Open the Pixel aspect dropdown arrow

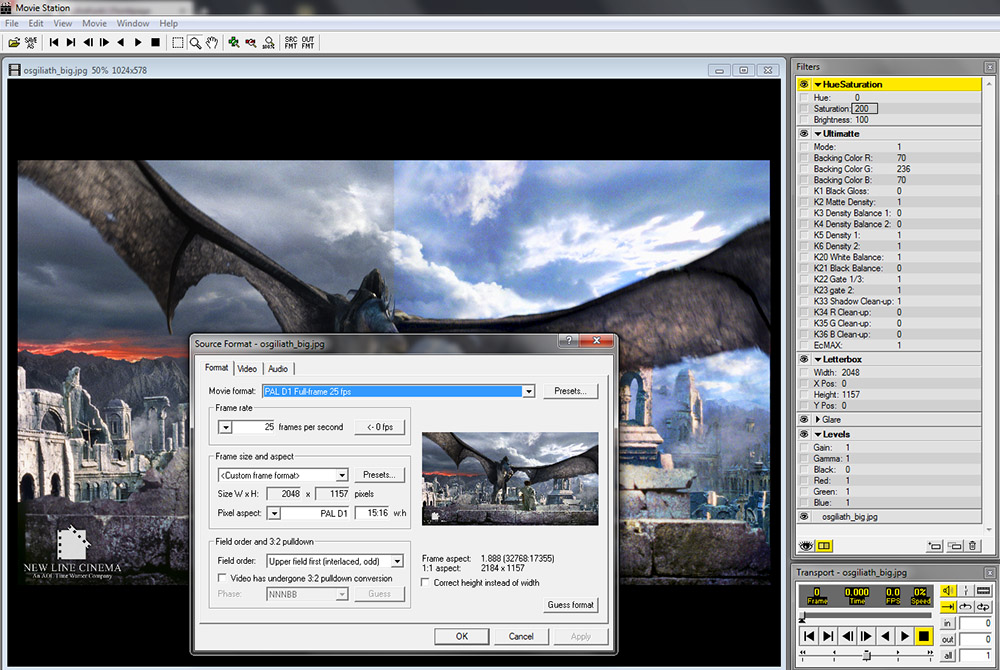[274, 513]
